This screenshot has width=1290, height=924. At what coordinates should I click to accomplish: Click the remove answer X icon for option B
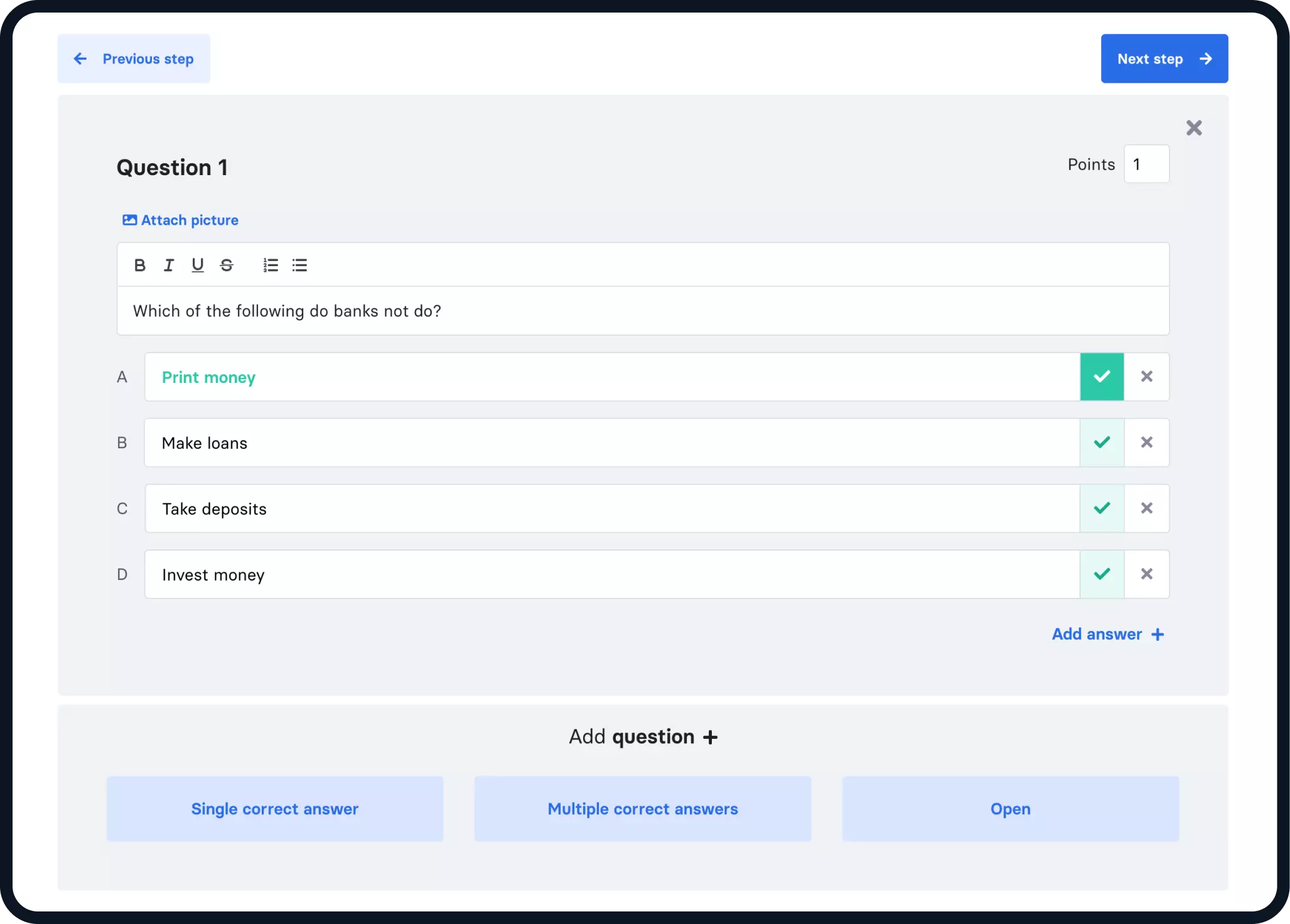point(1147,442)
